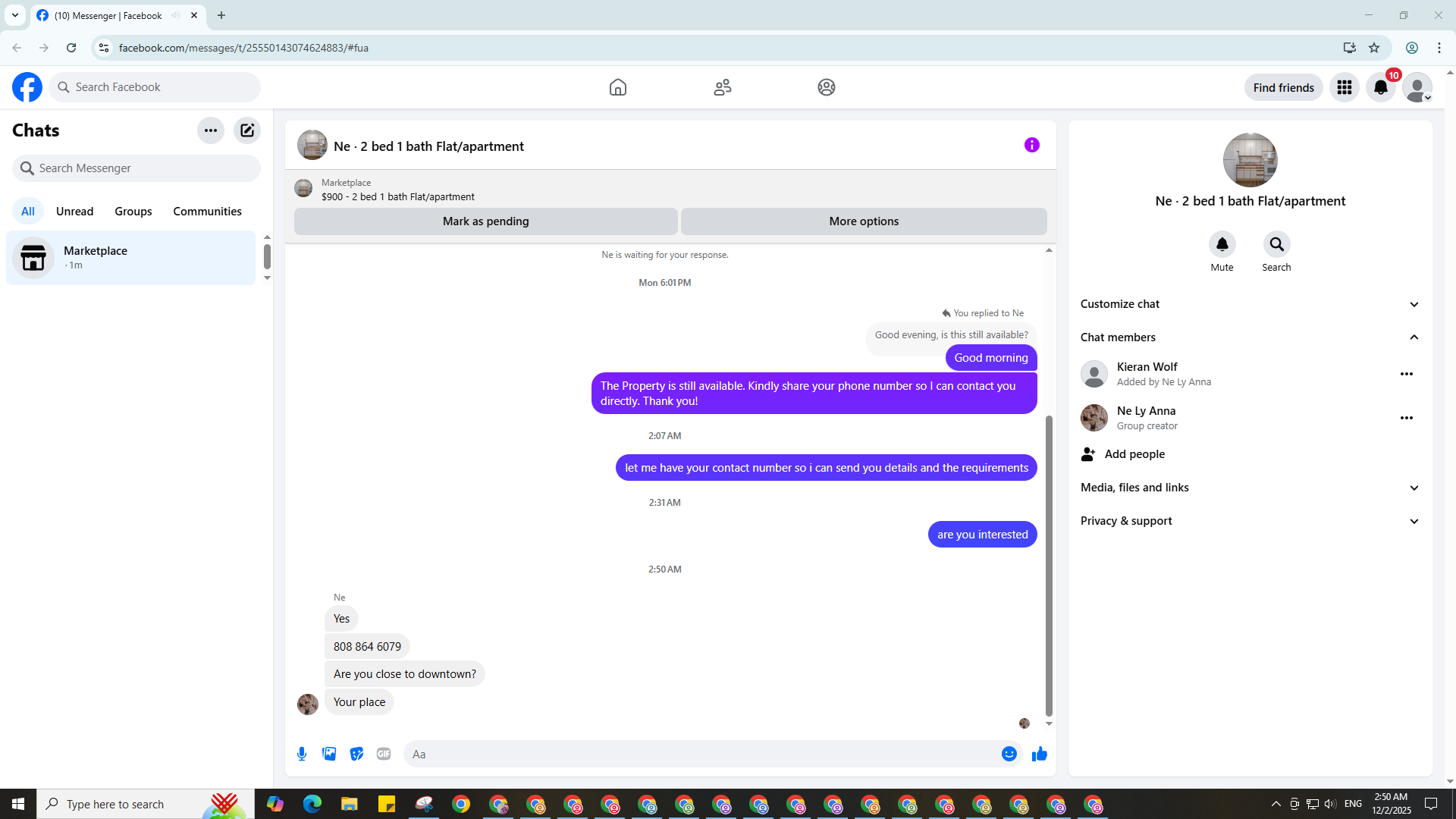Viewport: 1456px width, 819px height.
Task: Open Facebook notifications bell
Action: [x=1380, y=87]
